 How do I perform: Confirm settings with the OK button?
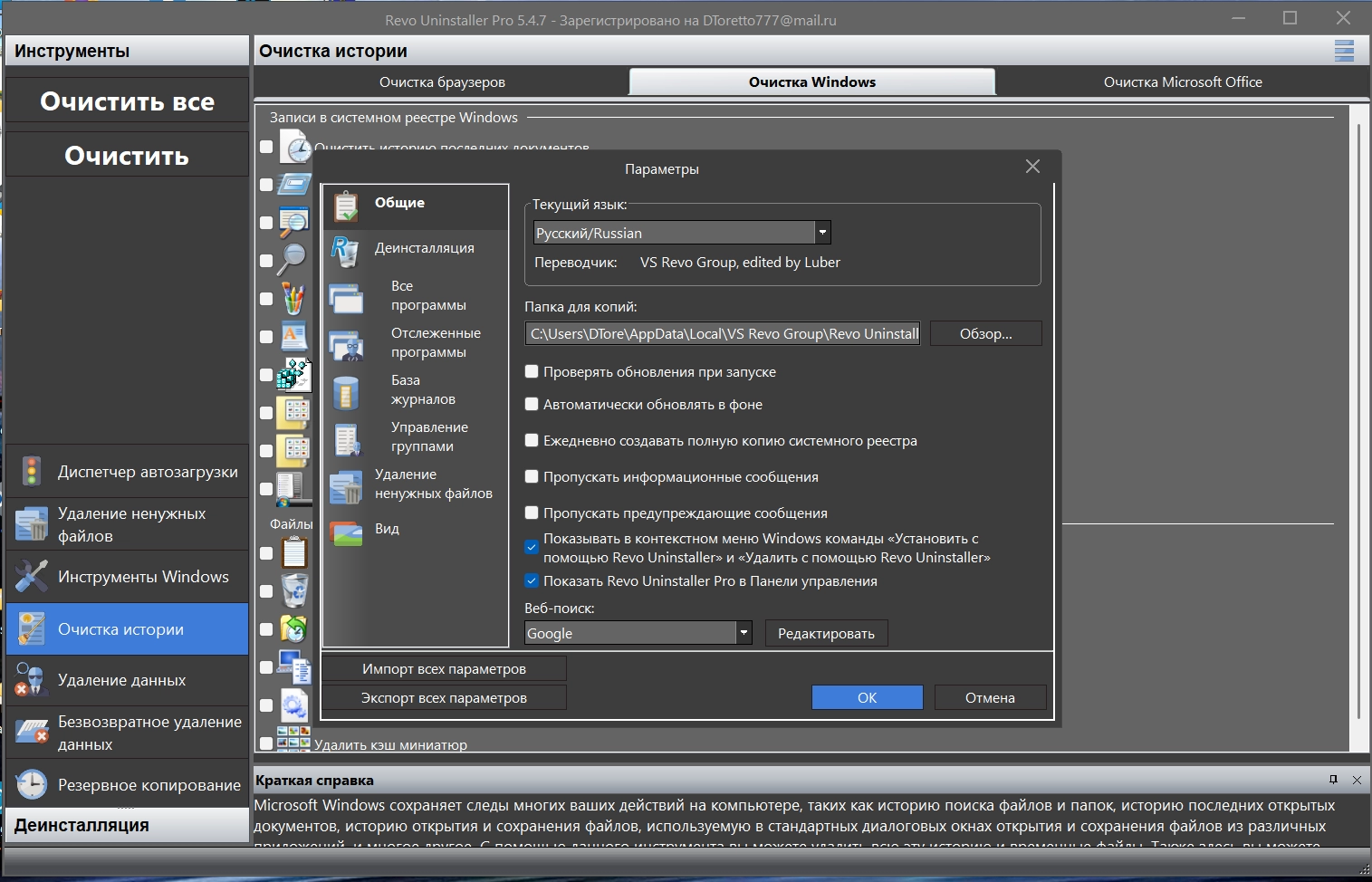pos(867,697)
